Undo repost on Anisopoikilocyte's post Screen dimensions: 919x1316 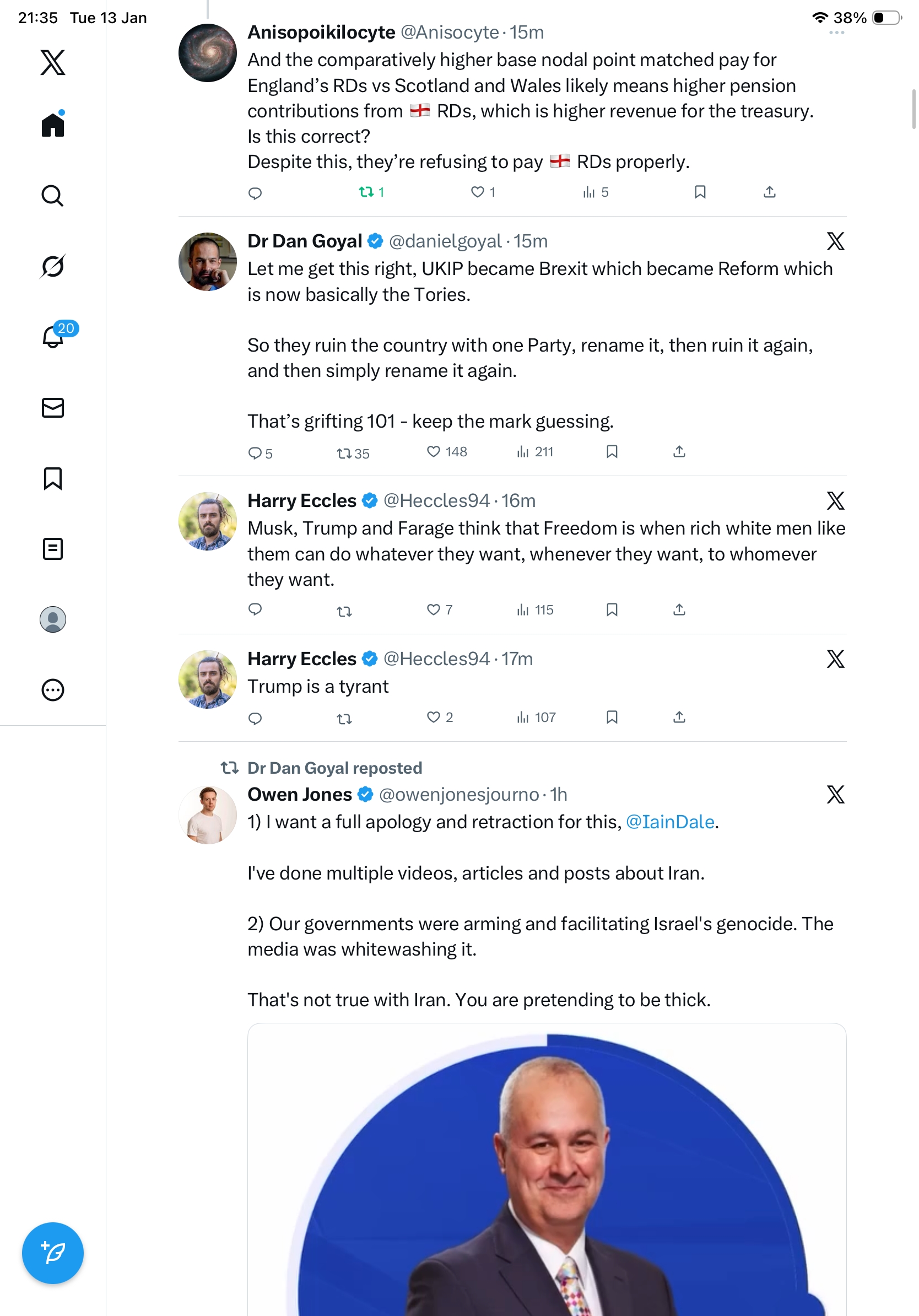point(366,192)
